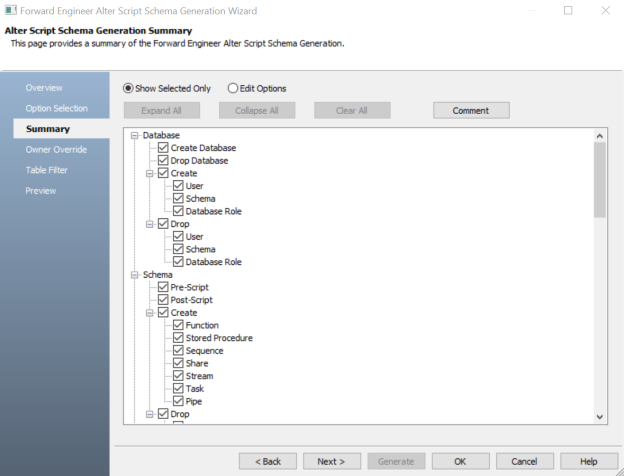
Task: Uncheck the Function checkbox
Action: point(178,325)
